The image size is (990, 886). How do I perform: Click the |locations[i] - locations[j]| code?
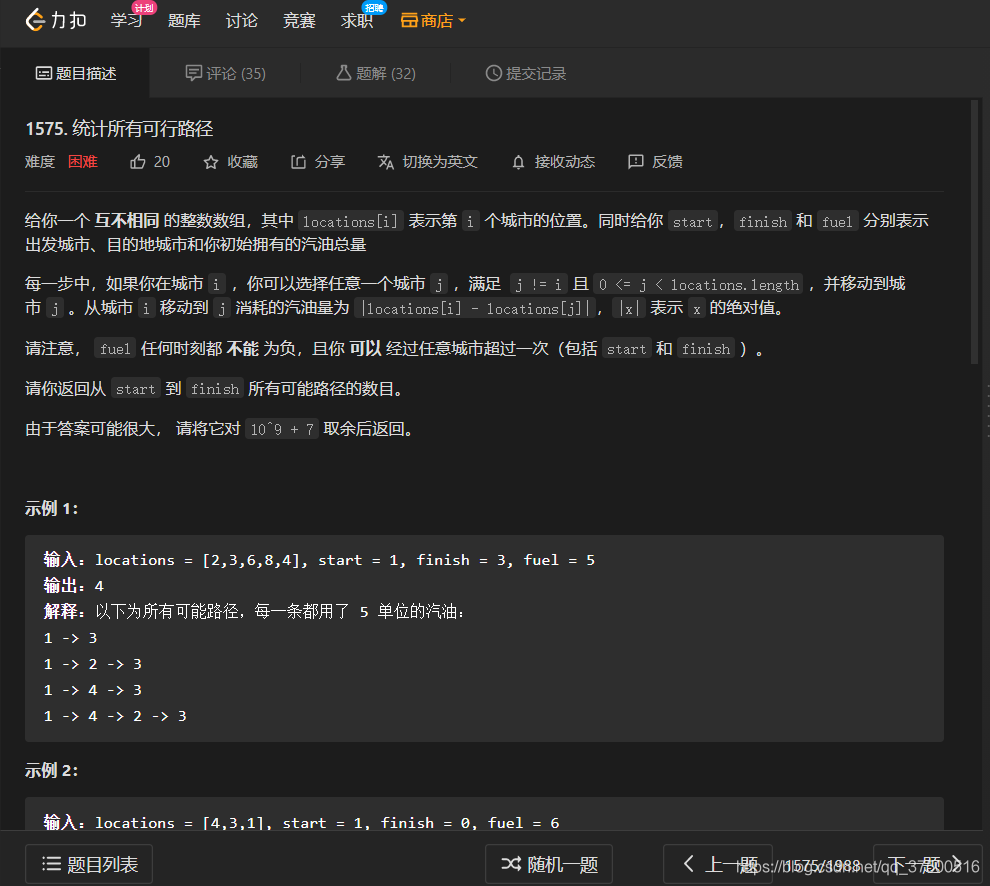click(x=475, y=308)
